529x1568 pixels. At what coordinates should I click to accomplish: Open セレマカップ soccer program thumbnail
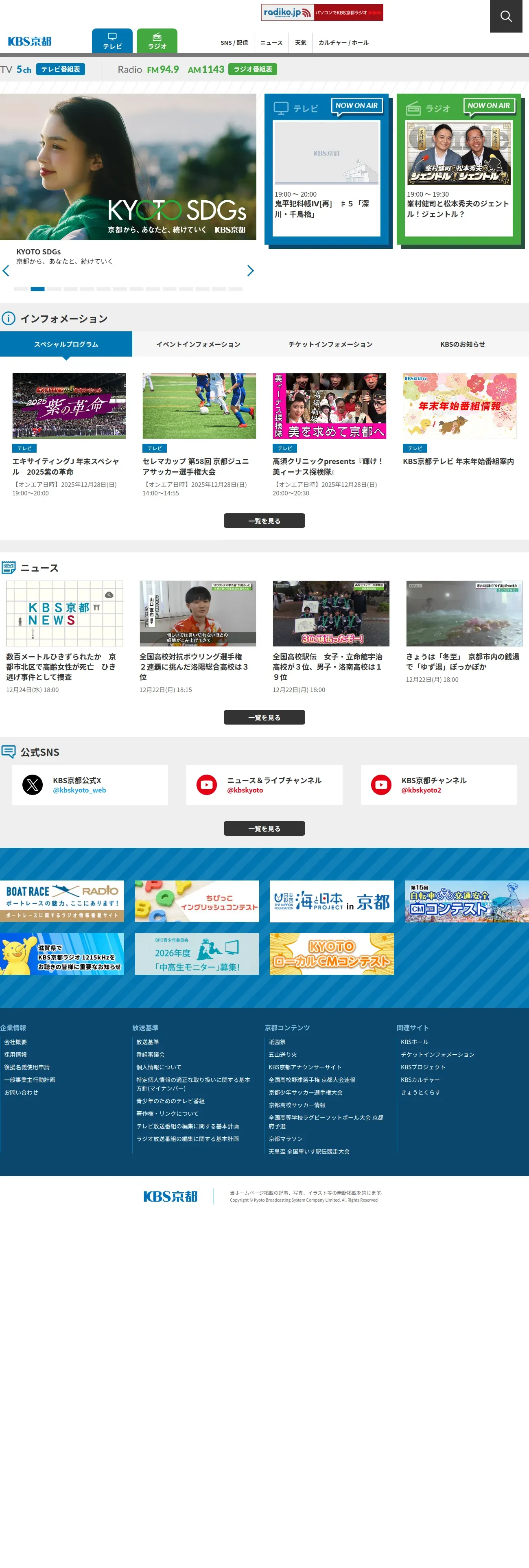199,406
